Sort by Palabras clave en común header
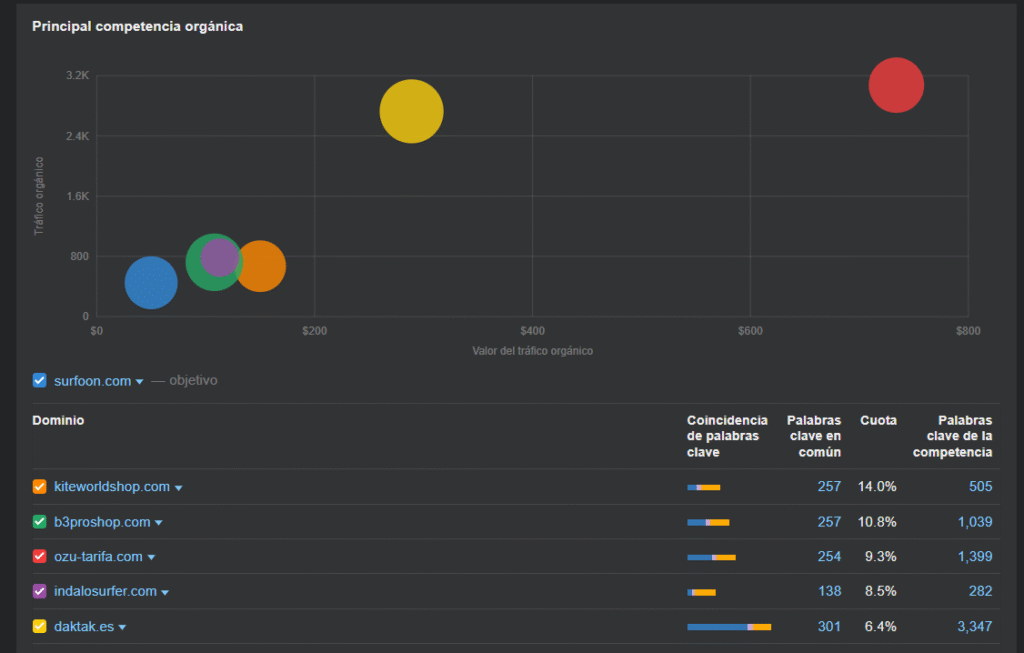Viewport: 1024px width, 653px height. coord(813,436)
